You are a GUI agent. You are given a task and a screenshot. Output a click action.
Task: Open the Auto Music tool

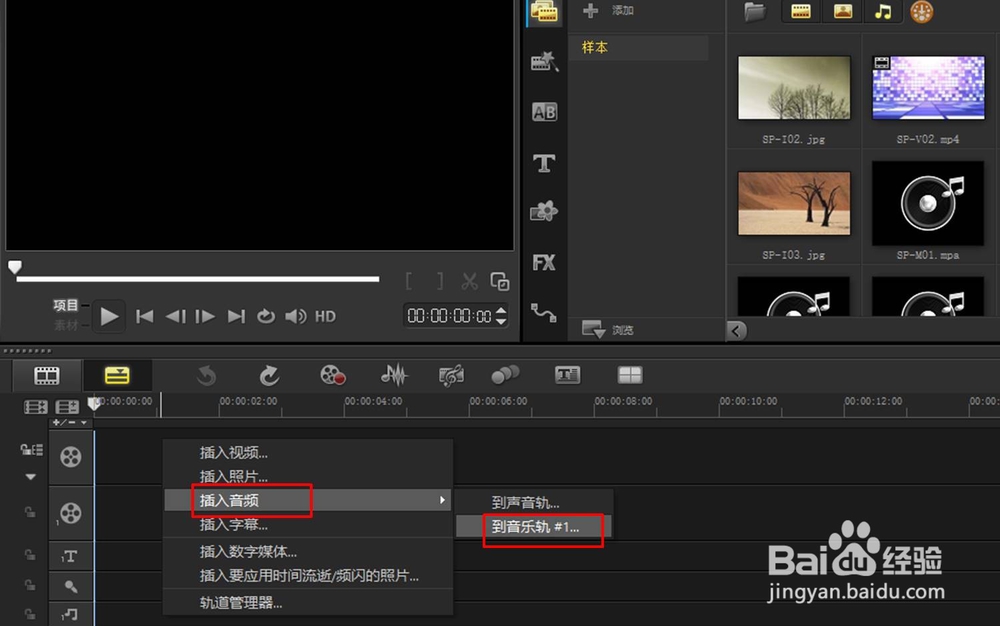450,374
